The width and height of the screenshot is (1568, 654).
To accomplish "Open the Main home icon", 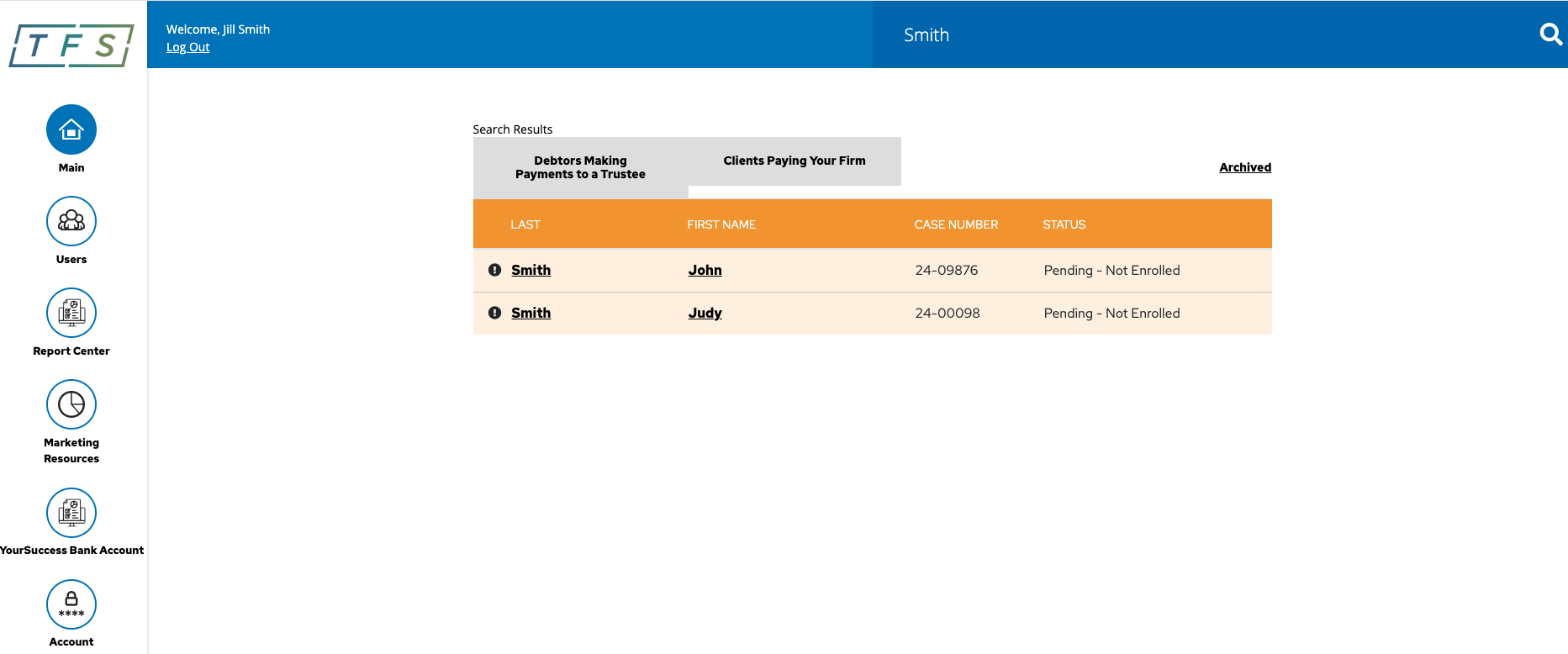I will pyautogui.click(x=71, y=129).
